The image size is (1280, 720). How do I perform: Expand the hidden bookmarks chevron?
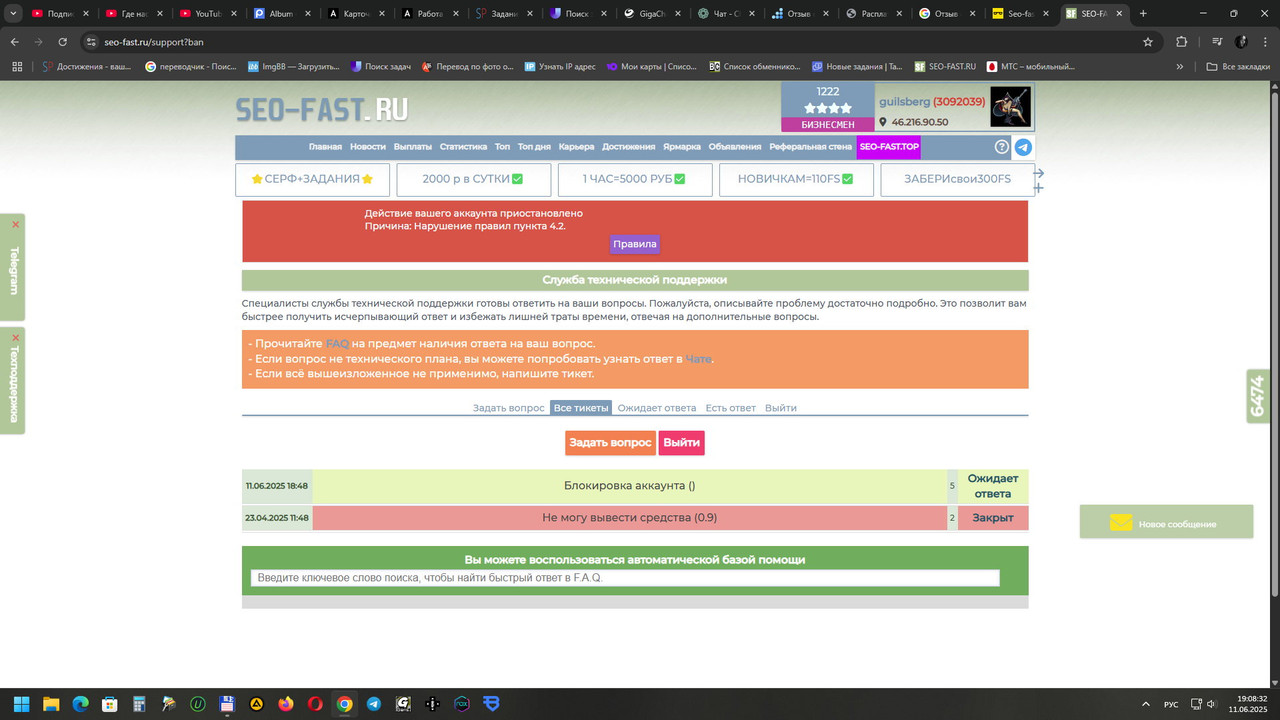coord(1180,67)
